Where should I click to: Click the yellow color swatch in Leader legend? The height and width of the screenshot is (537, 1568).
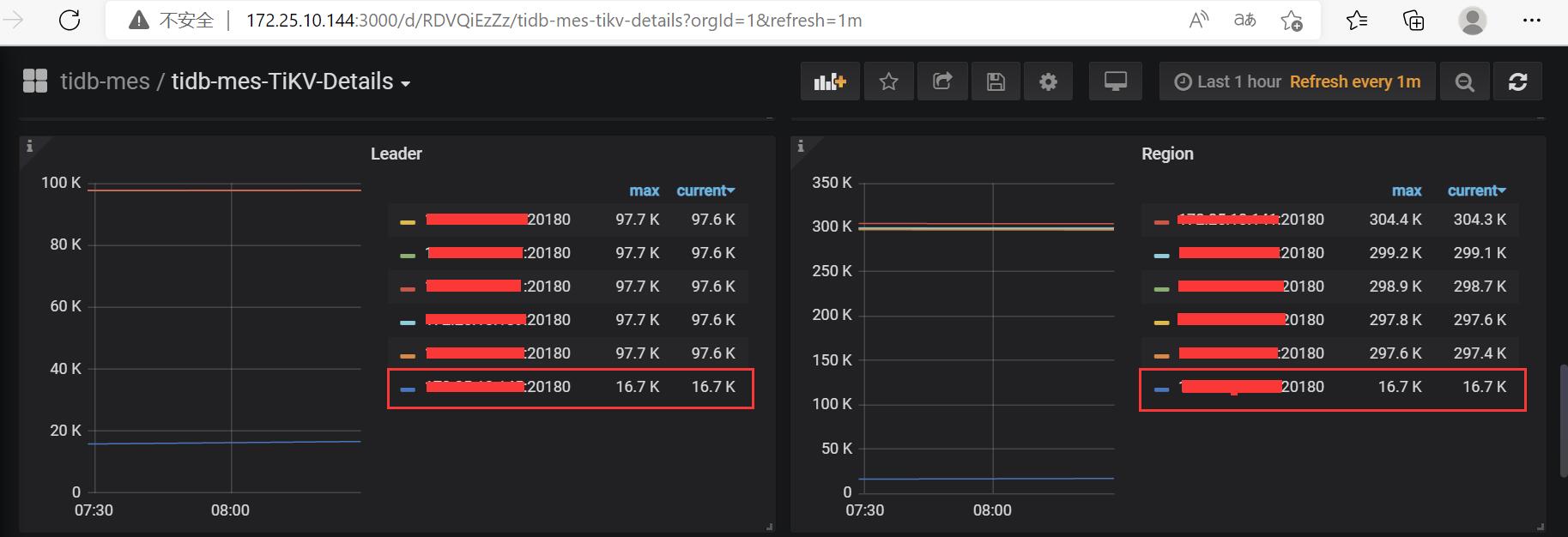(408, 222)
